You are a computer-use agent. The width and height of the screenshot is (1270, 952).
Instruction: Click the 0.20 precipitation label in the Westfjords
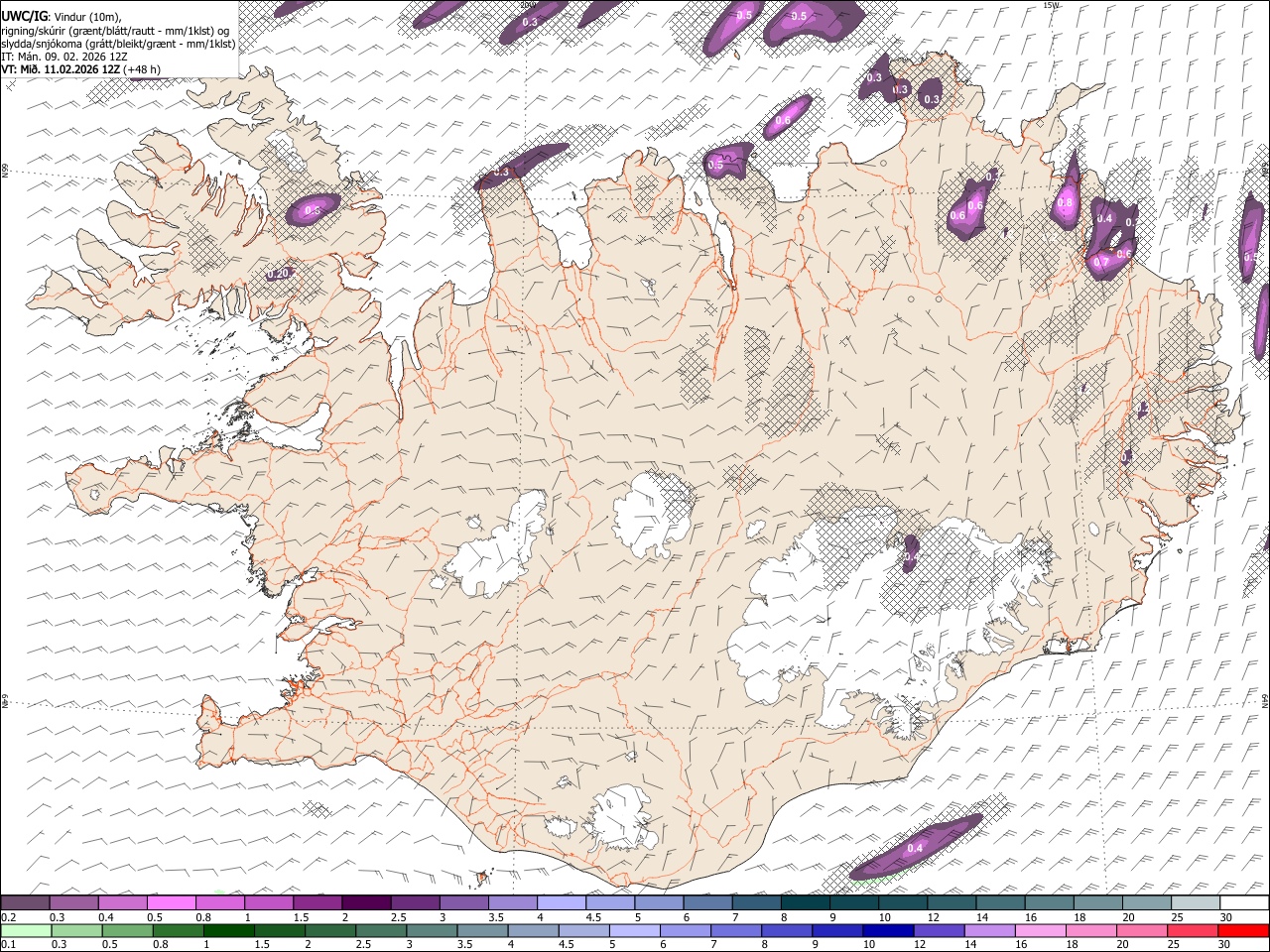point(280,274)
